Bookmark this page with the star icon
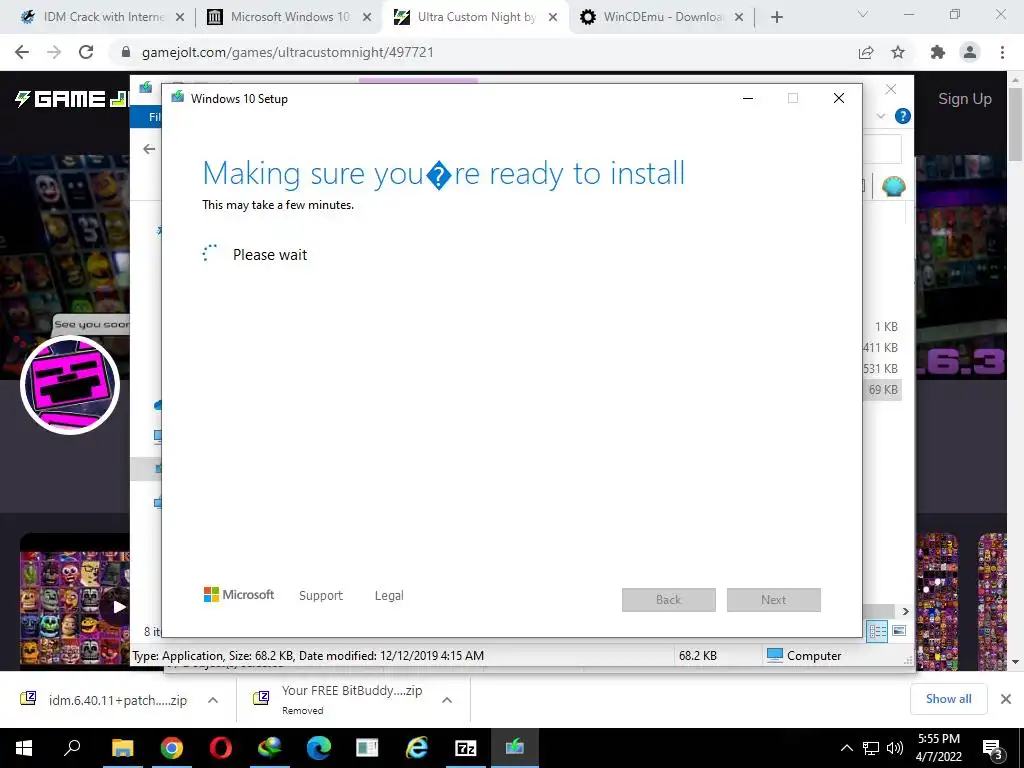1024x768 pixels. click(x=898, y=52)
